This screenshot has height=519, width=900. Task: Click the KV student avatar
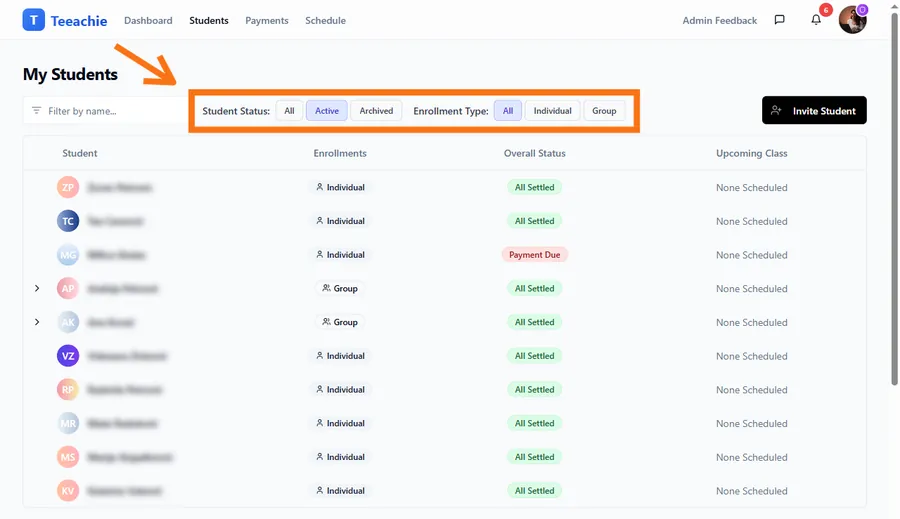point(68,491)
